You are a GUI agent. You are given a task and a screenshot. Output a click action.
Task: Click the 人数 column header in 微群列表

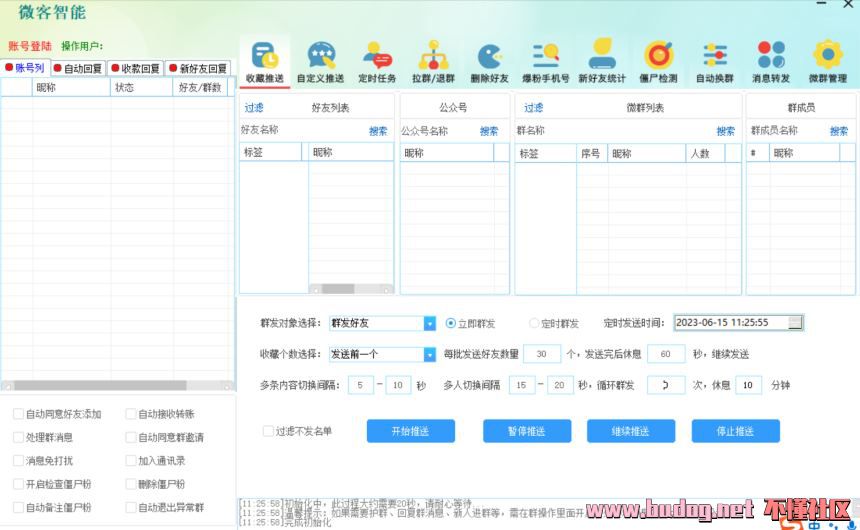[x=705, y=154]
